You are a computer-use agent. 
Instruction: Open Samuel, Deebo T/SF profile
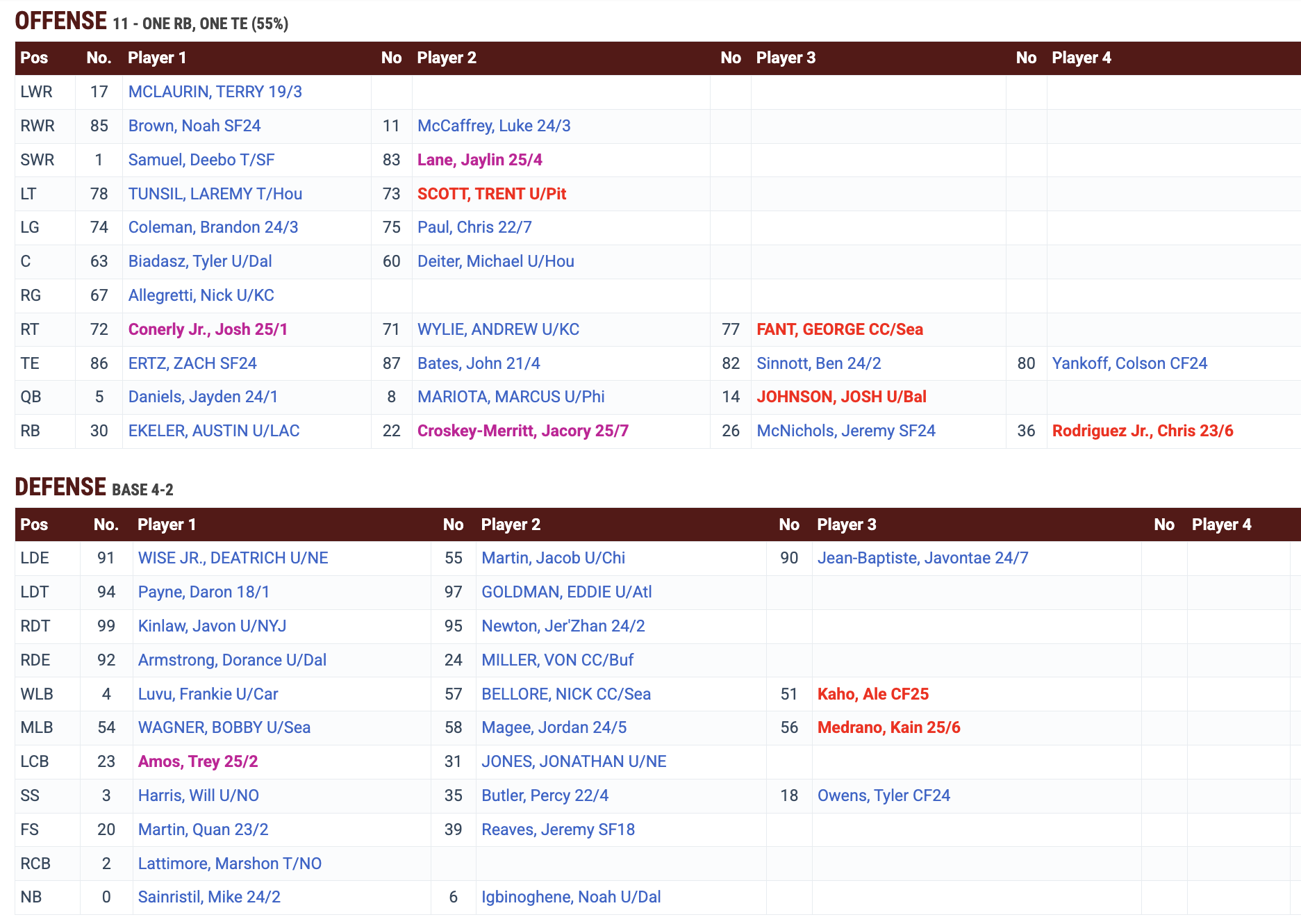pyautogui.click(x=201, y=160)
